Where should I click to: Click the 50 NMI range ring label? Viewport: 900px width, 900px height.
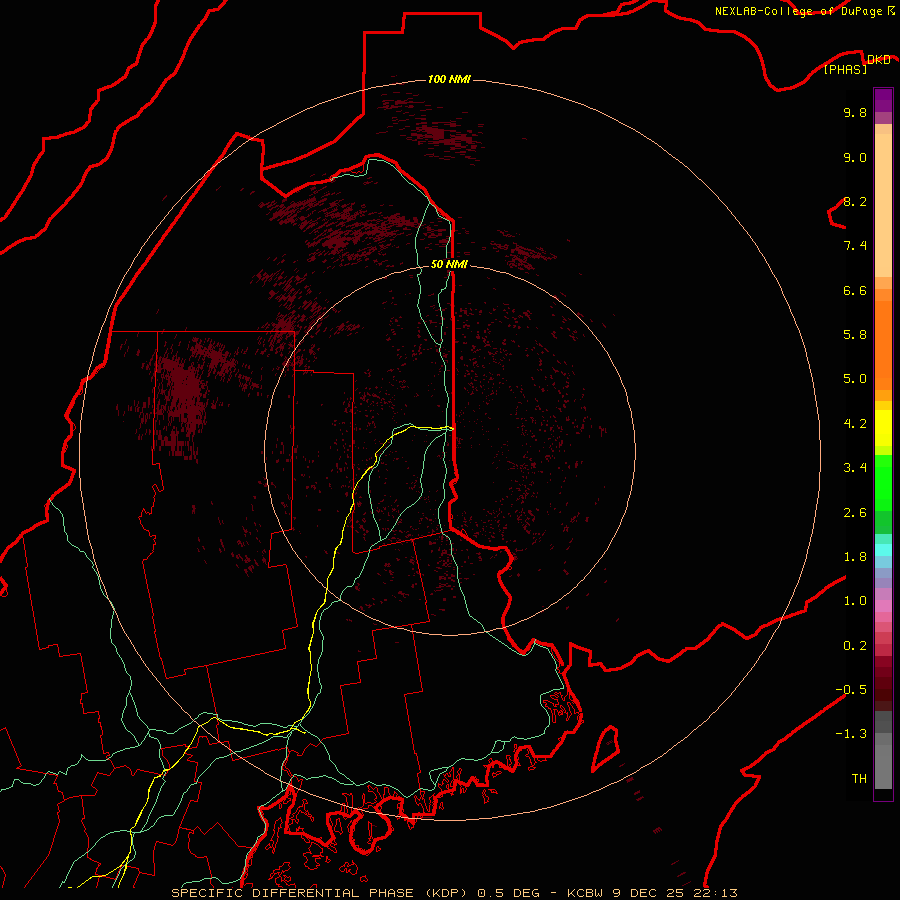tap(449, 264)
